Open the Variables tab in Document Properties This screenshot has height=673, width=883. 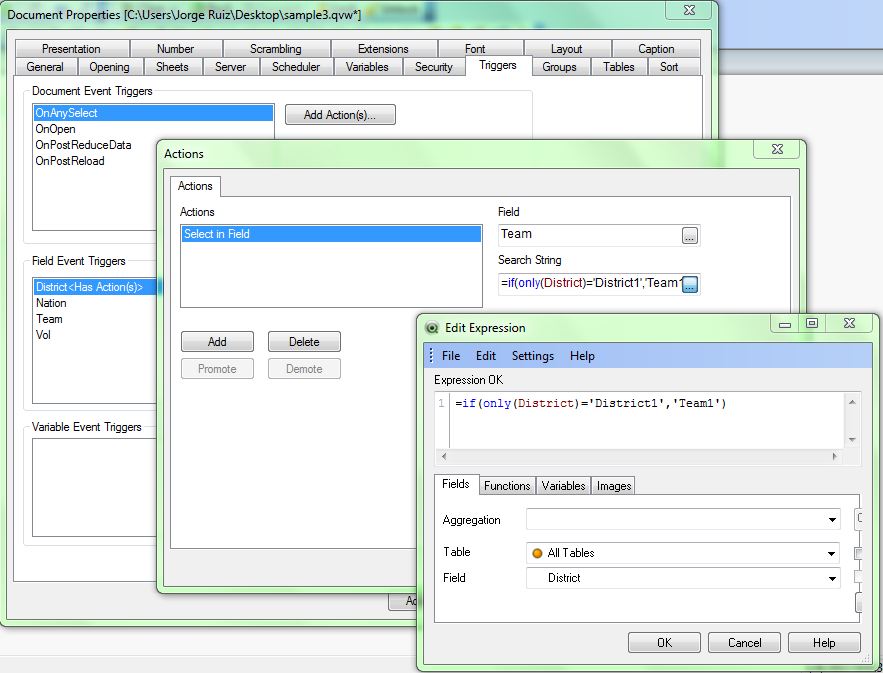(367, 67)
